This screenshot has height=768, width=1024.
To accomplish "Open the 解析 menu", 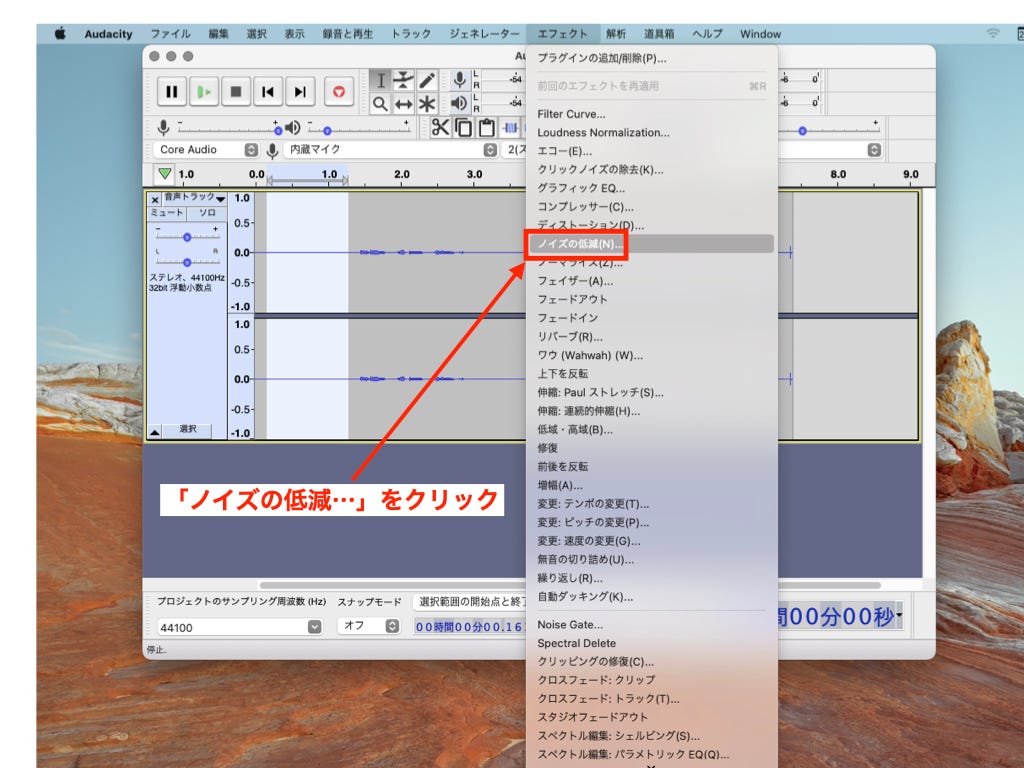I will tap(616, 34).
